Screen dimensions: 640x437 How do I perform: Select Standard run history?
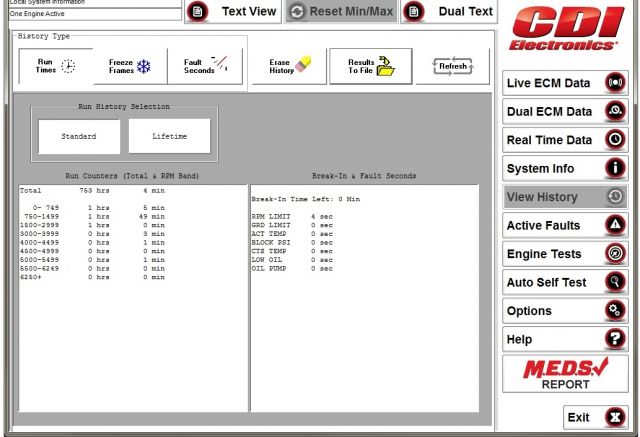(79, 136)
